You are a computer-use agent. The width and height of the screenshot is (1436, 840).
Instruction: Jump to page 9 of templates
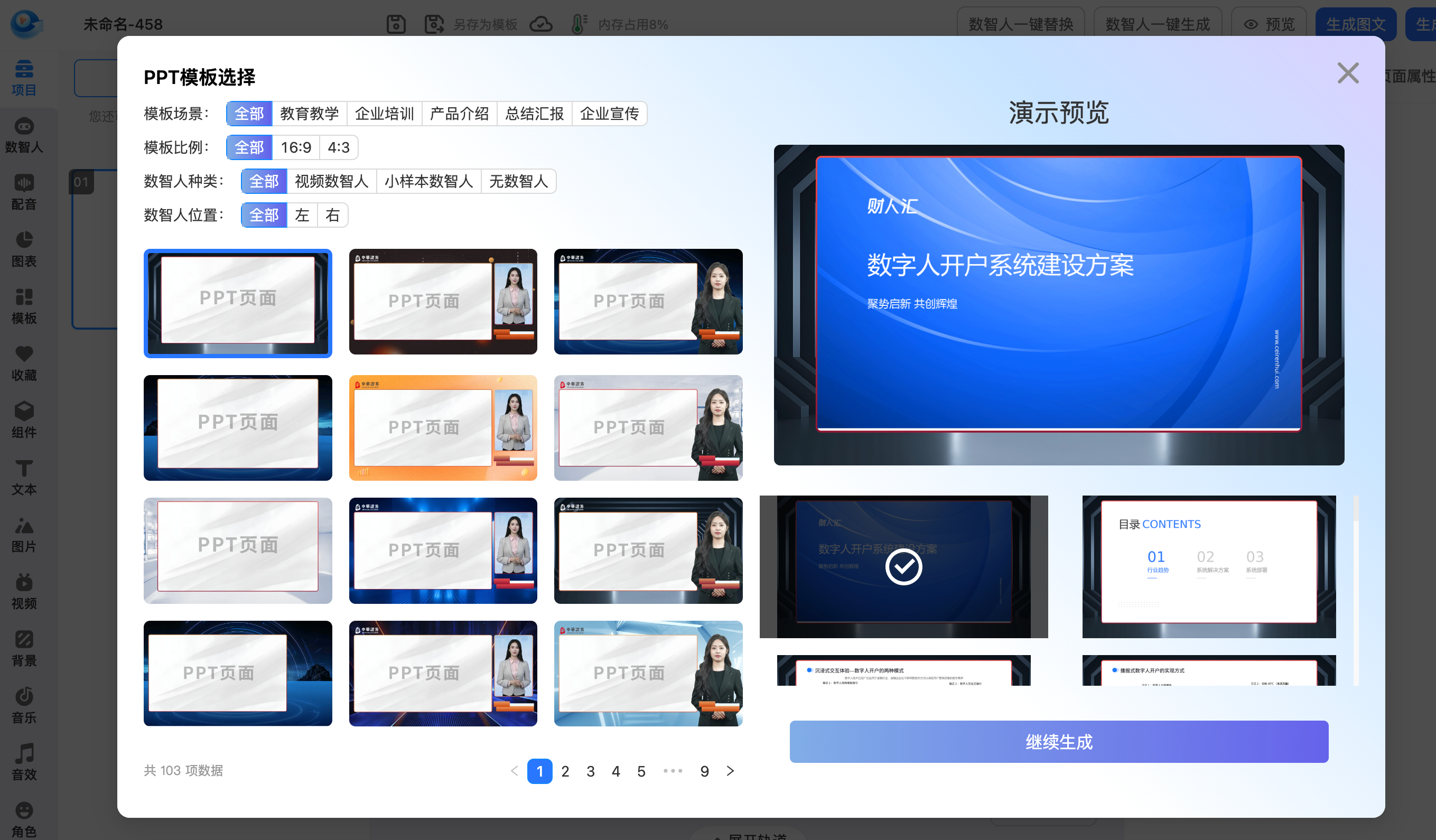coord(704,771)
